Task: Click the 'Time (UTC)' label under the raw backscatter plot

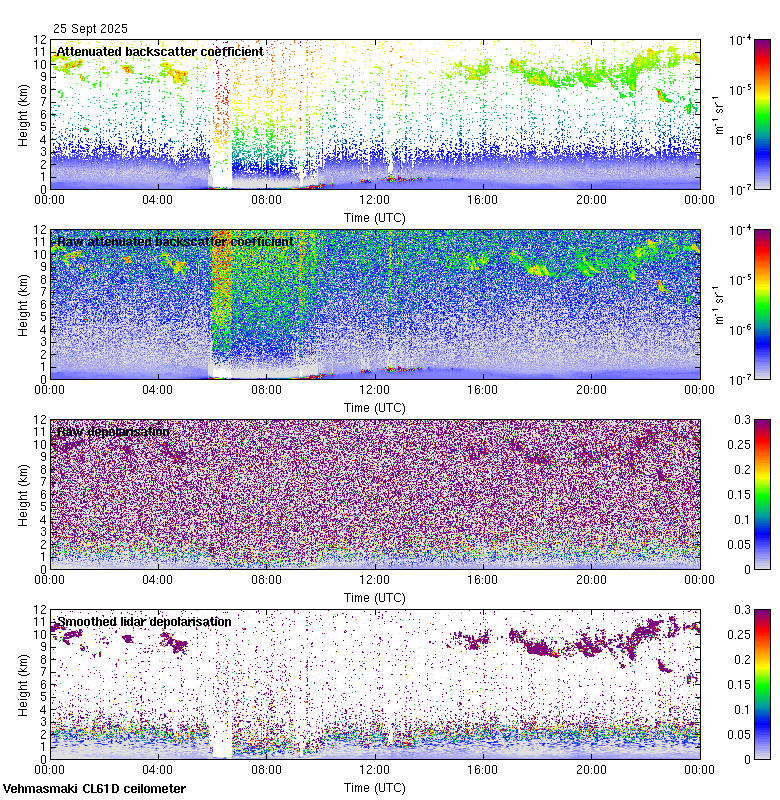Action: [374, 408]
